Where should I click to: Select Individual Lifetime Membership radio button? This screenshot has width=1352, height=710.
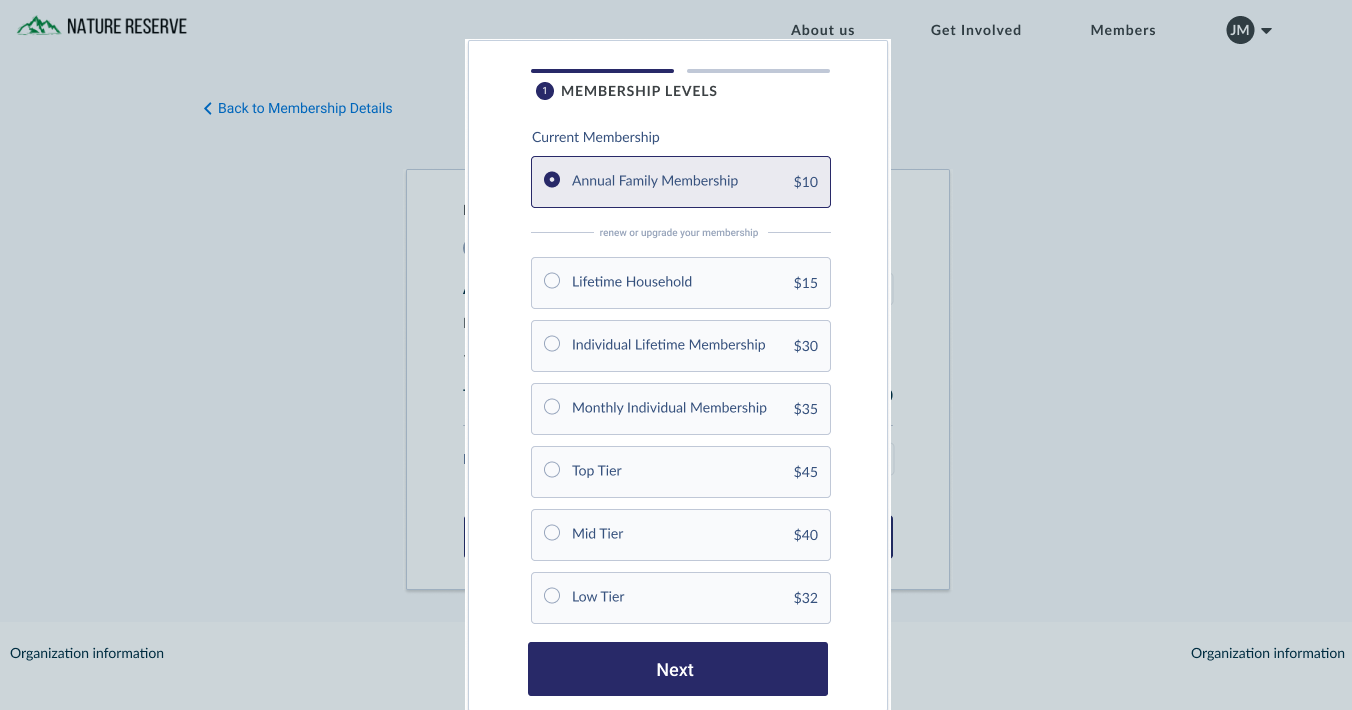coord(552,344)
